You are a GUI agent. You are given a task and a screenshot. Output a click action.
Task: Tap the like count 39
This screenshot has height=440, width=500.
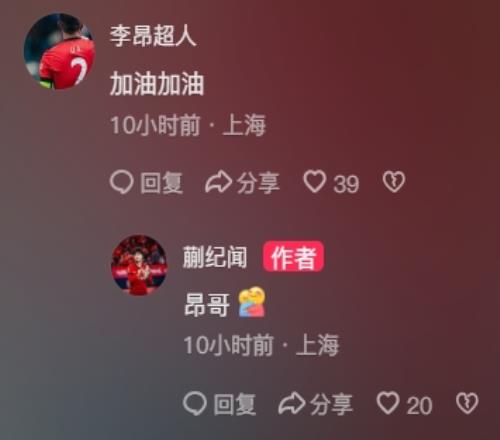tap(346, 184)
